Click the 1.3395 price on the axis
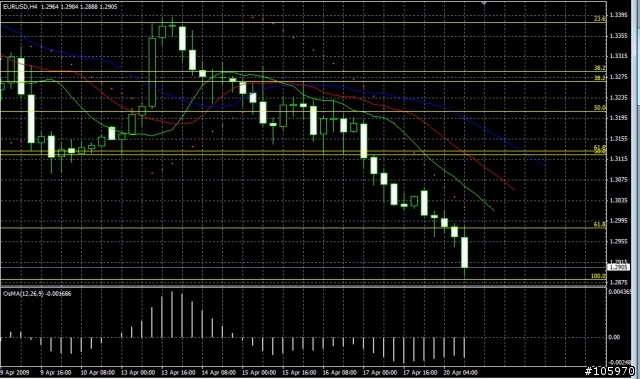Image resolution: width=640 pixels, height=379 pixels. pyautogui.click(x=618, y=15)
